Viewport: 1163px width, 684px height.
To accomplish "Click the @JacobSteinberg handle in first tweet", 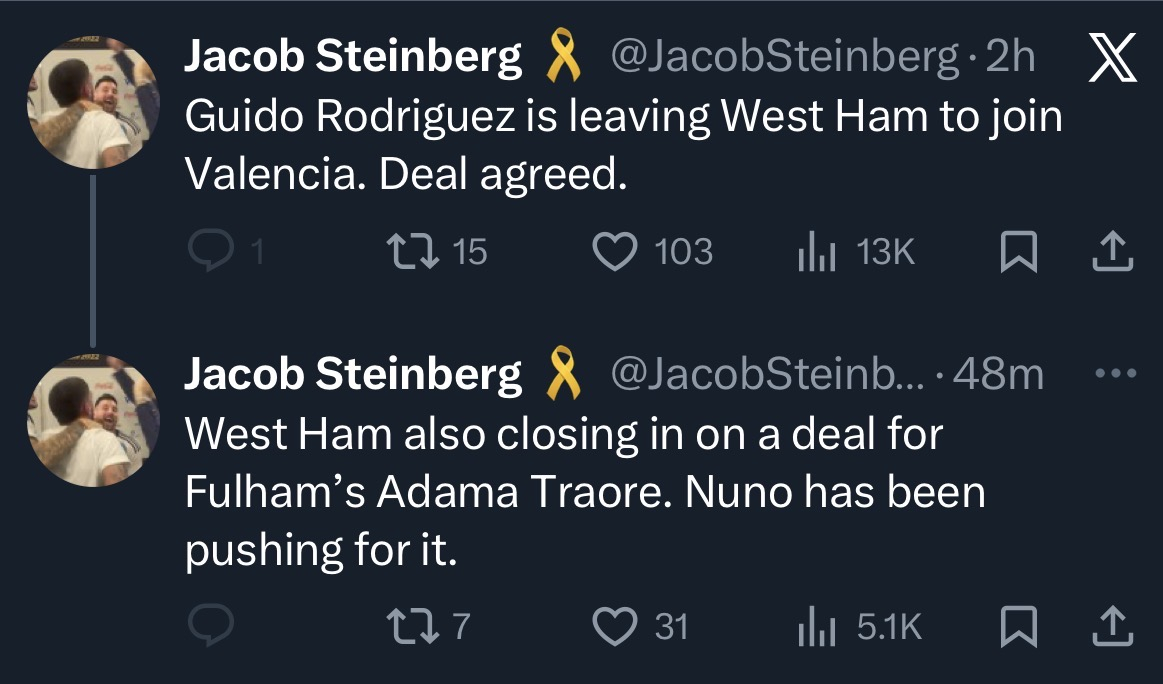I will coord(785,60).
